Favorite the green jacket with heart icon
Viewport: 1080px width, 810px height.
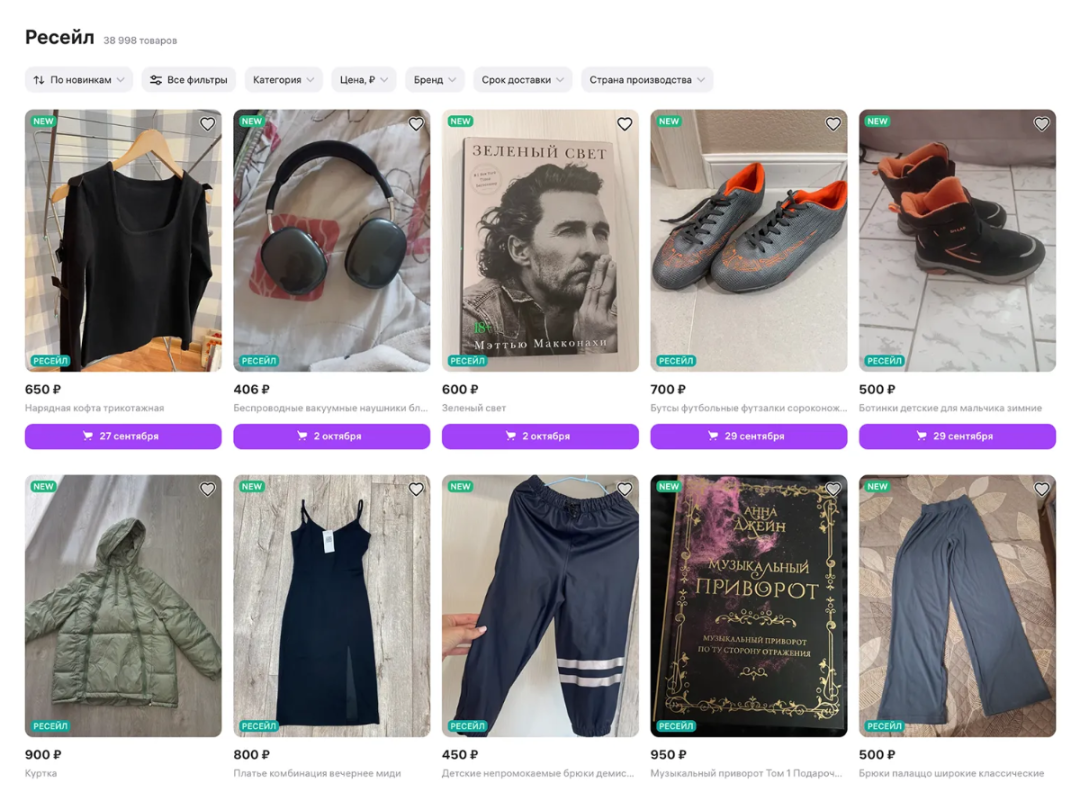[208, 489]
